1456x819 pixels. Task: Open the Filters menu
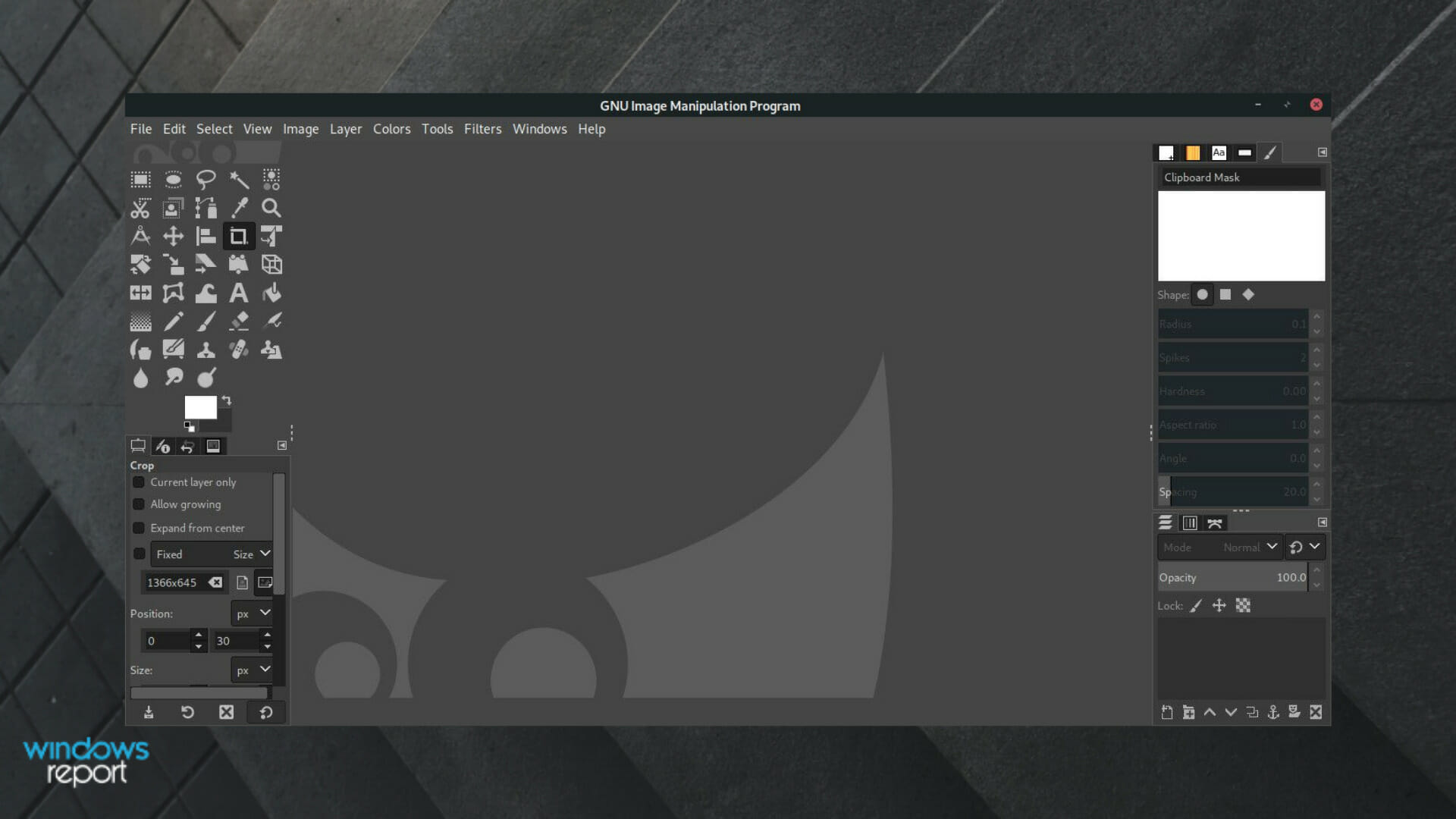pyautogui.click(x=483, y=129)
